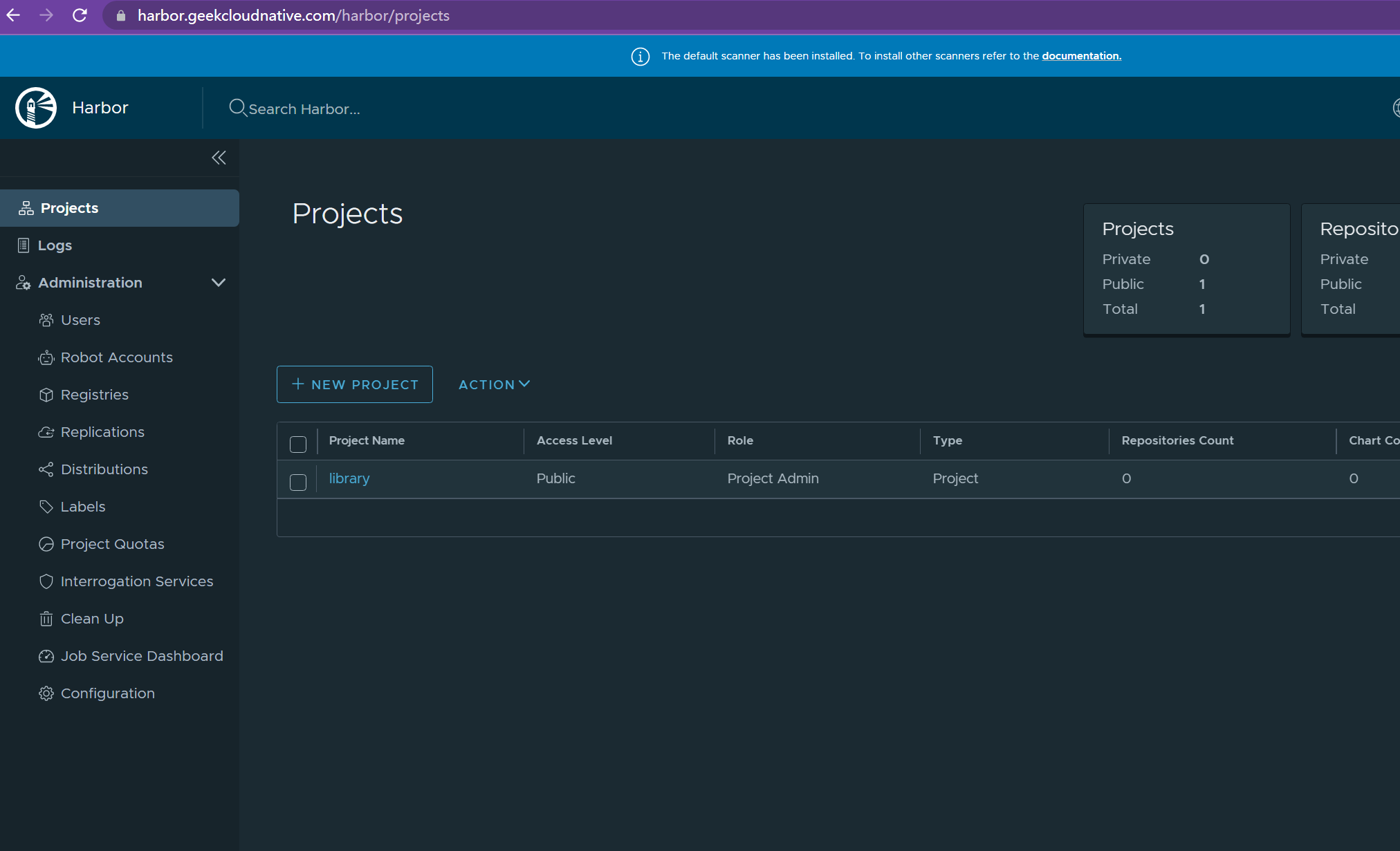Click the Configuration gear icon

(x=46, y=693)
